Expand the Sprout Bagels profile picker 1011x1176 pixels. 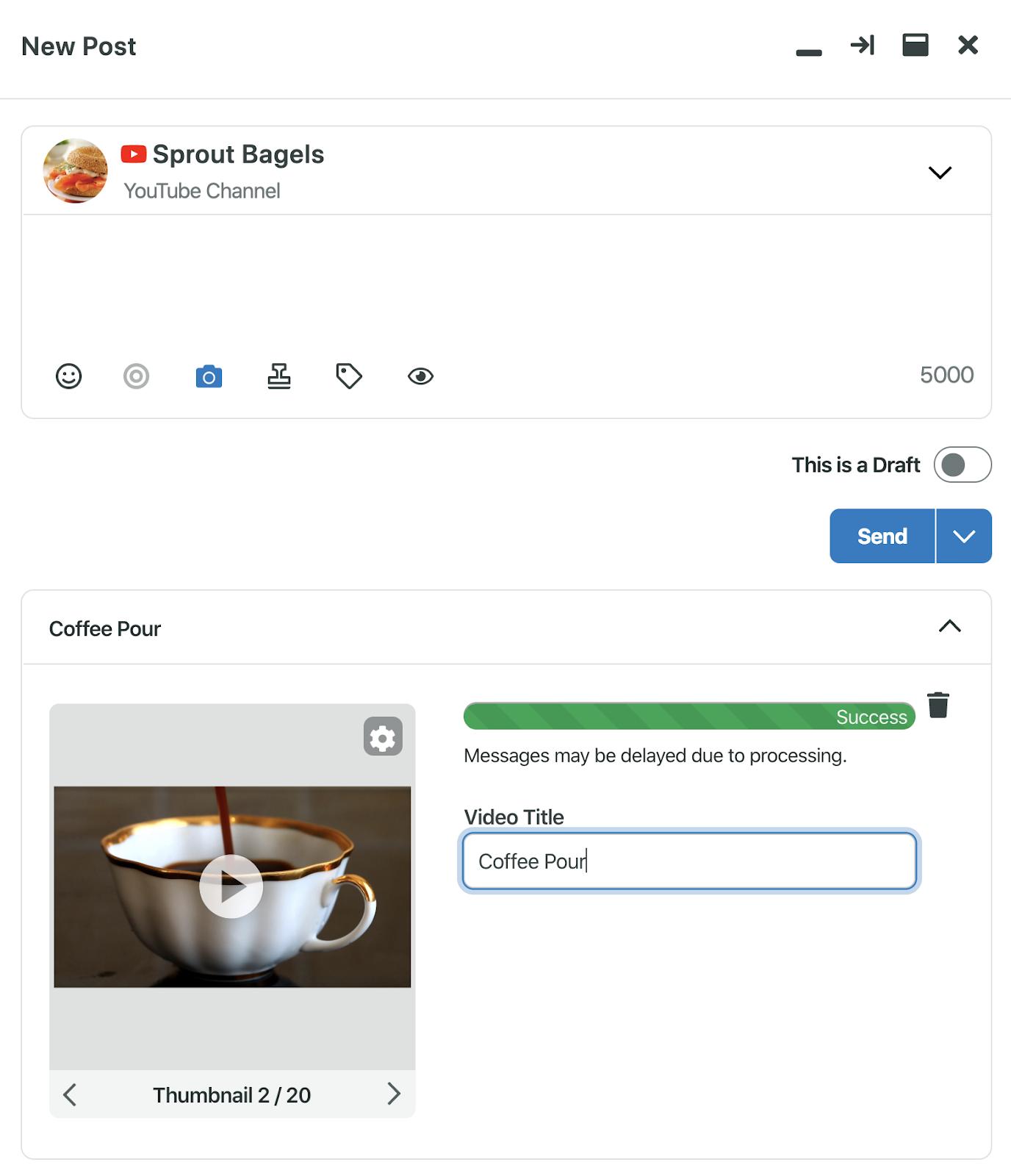click(x=940, y=173)
